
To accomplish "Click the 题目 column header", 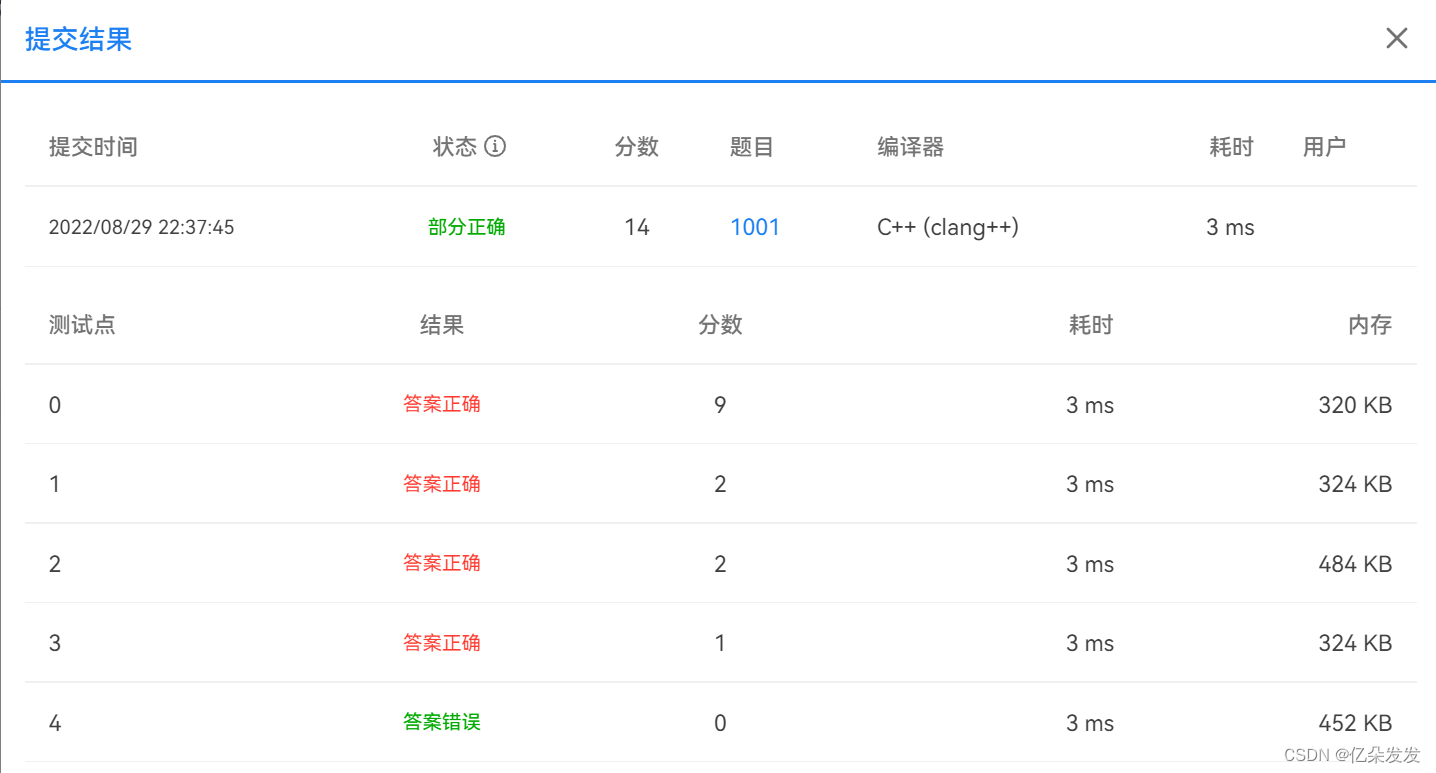I will pos(752,147).
